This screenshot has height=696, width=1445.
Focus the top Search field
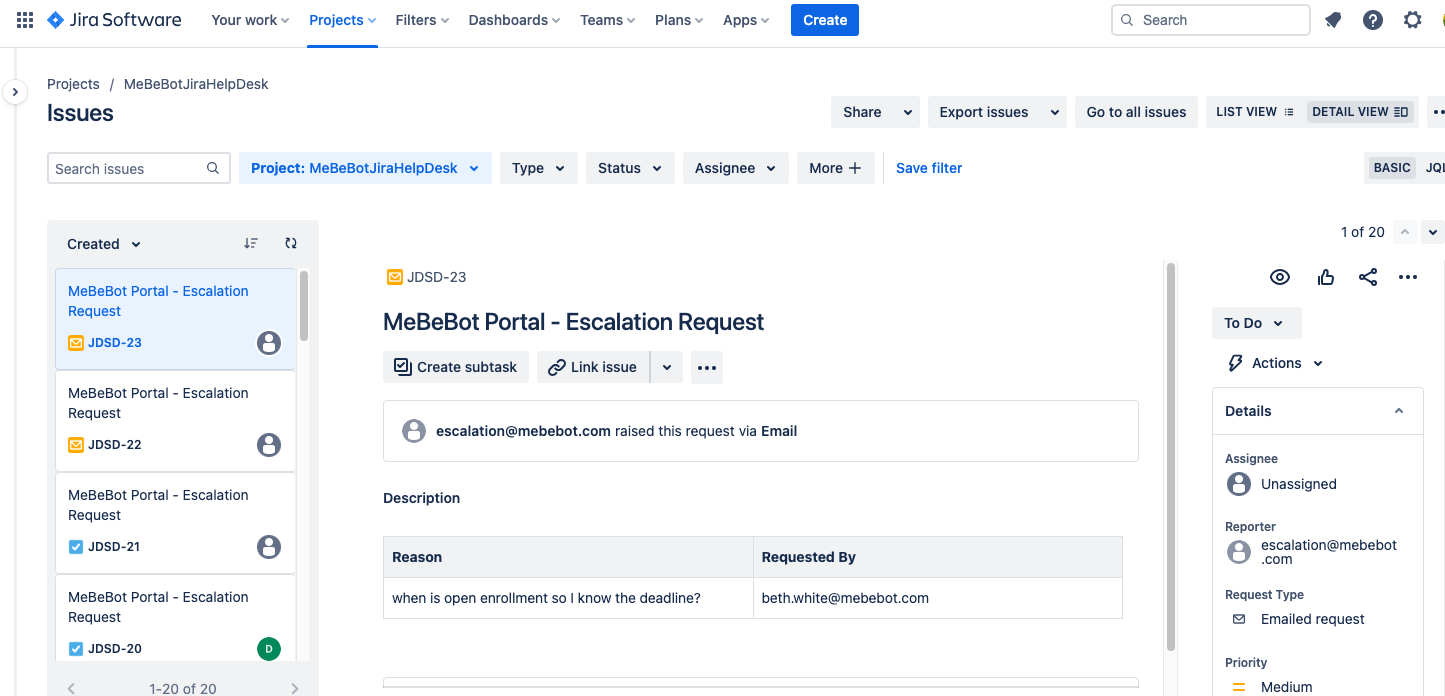pyautogui.click(x=1210, y=20)
